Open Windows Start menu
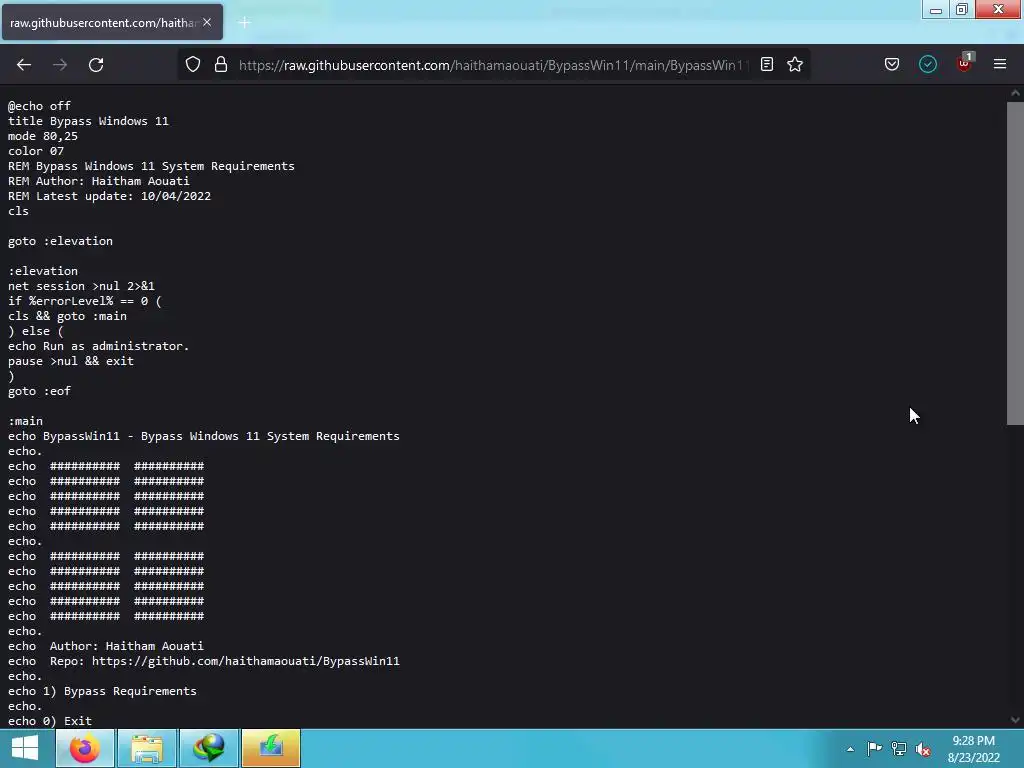Viewport: 1024px width, 768px height. (25, 748)
